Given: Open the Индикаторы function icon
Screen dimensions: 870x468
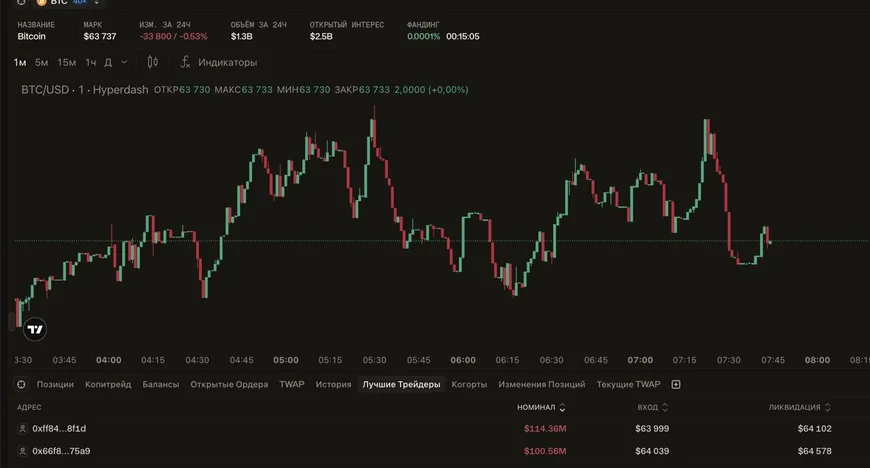Looking at the screenshot, I should coord(185,62).
